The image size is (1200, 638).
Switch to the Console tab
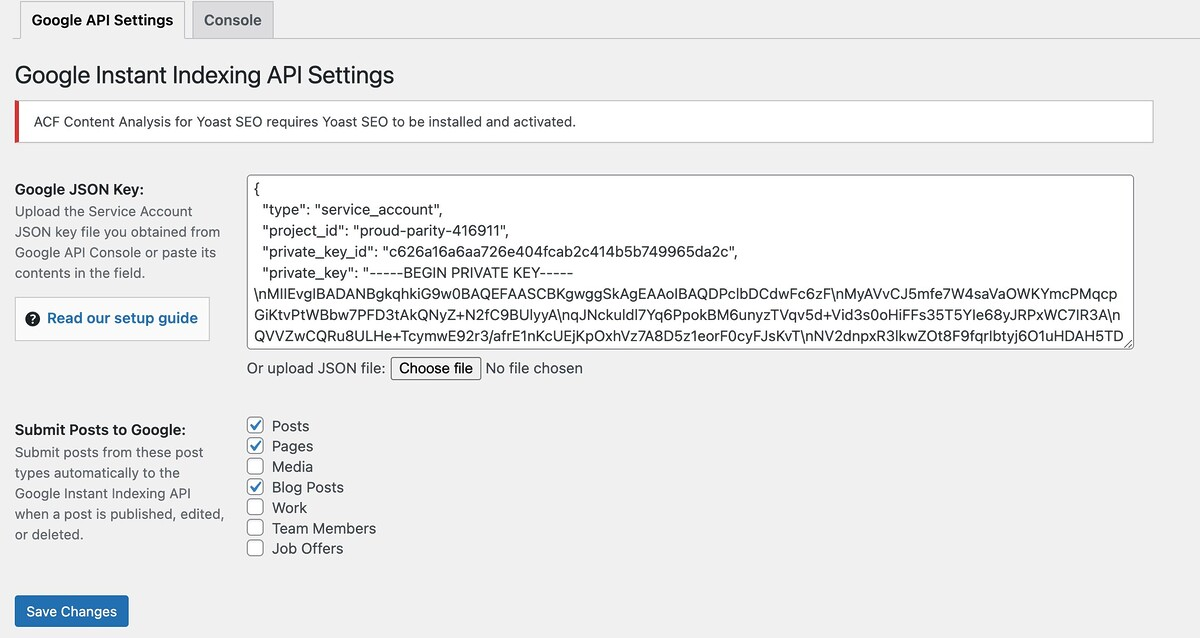[232, 20]
